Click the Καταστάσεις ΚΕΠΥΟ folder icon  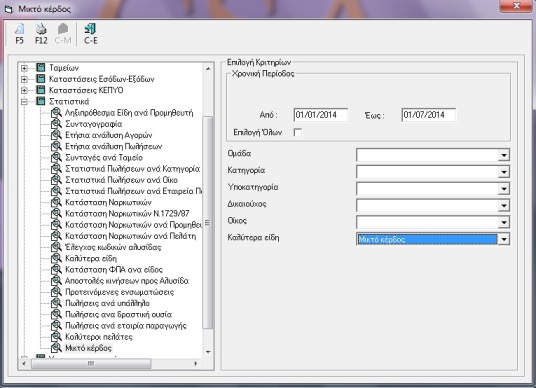[x=40, y=90]
